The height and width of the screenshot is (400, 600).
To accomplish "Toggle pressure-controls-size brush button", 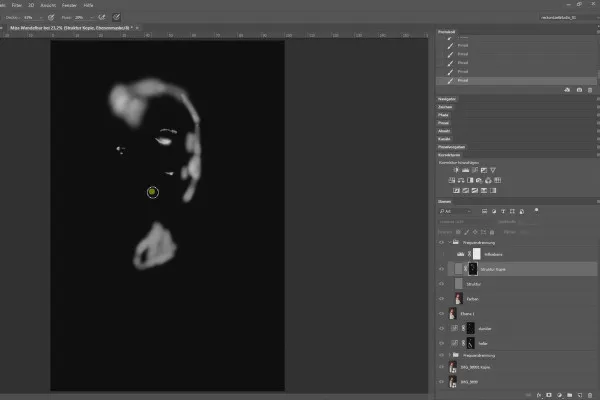I will (116, 17).
